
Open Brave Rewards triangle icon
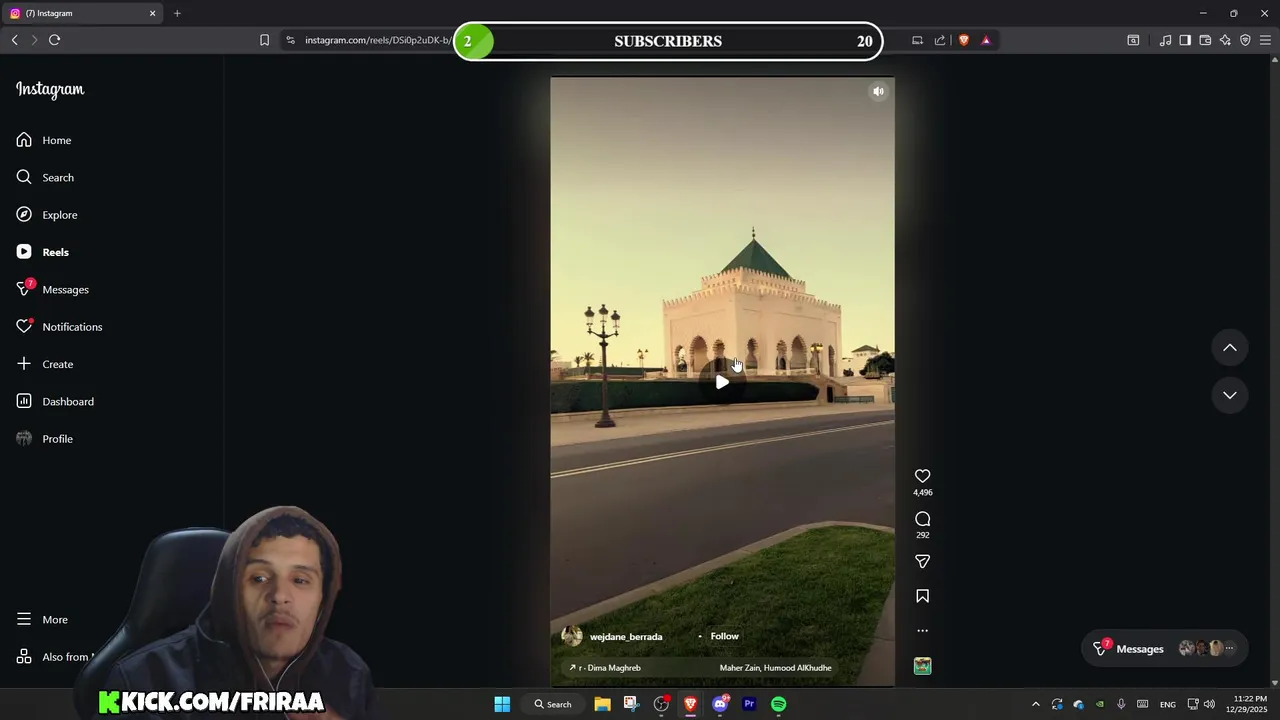tap(986, 40)
